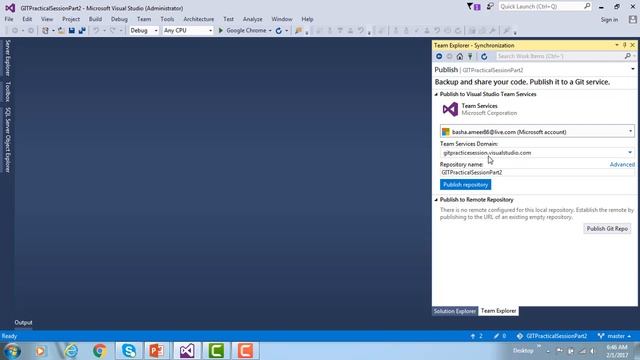Screen dimensions: 640x360
Task: Click the New Project icon in the toolbar
Action: click(x=45, y=31)
